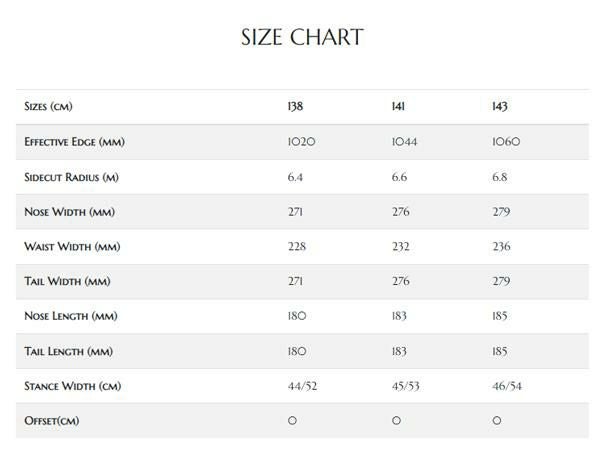
Task: Select the 6.6 sidecut radius value
Action: click(400, 177)
